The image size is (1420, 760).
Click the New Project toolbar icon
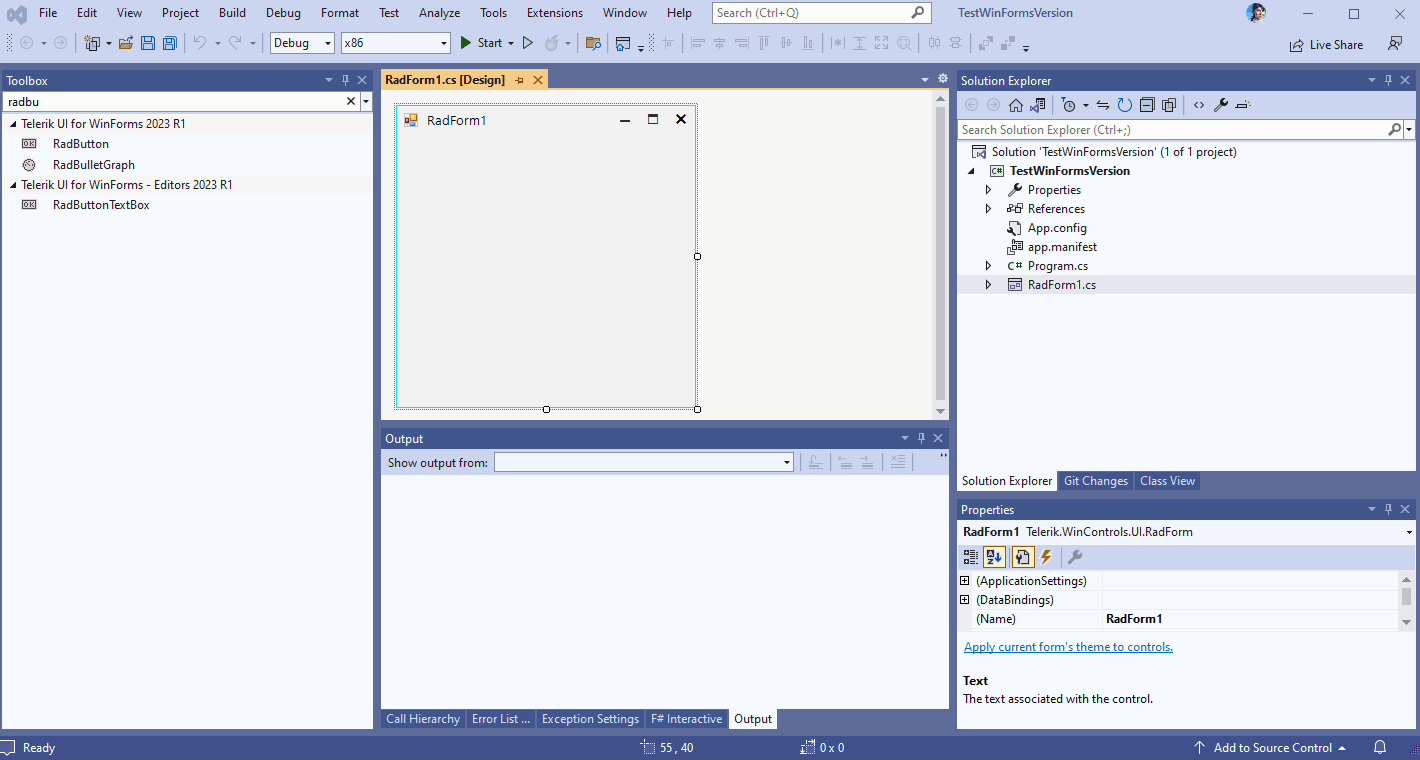coord(92,43)
